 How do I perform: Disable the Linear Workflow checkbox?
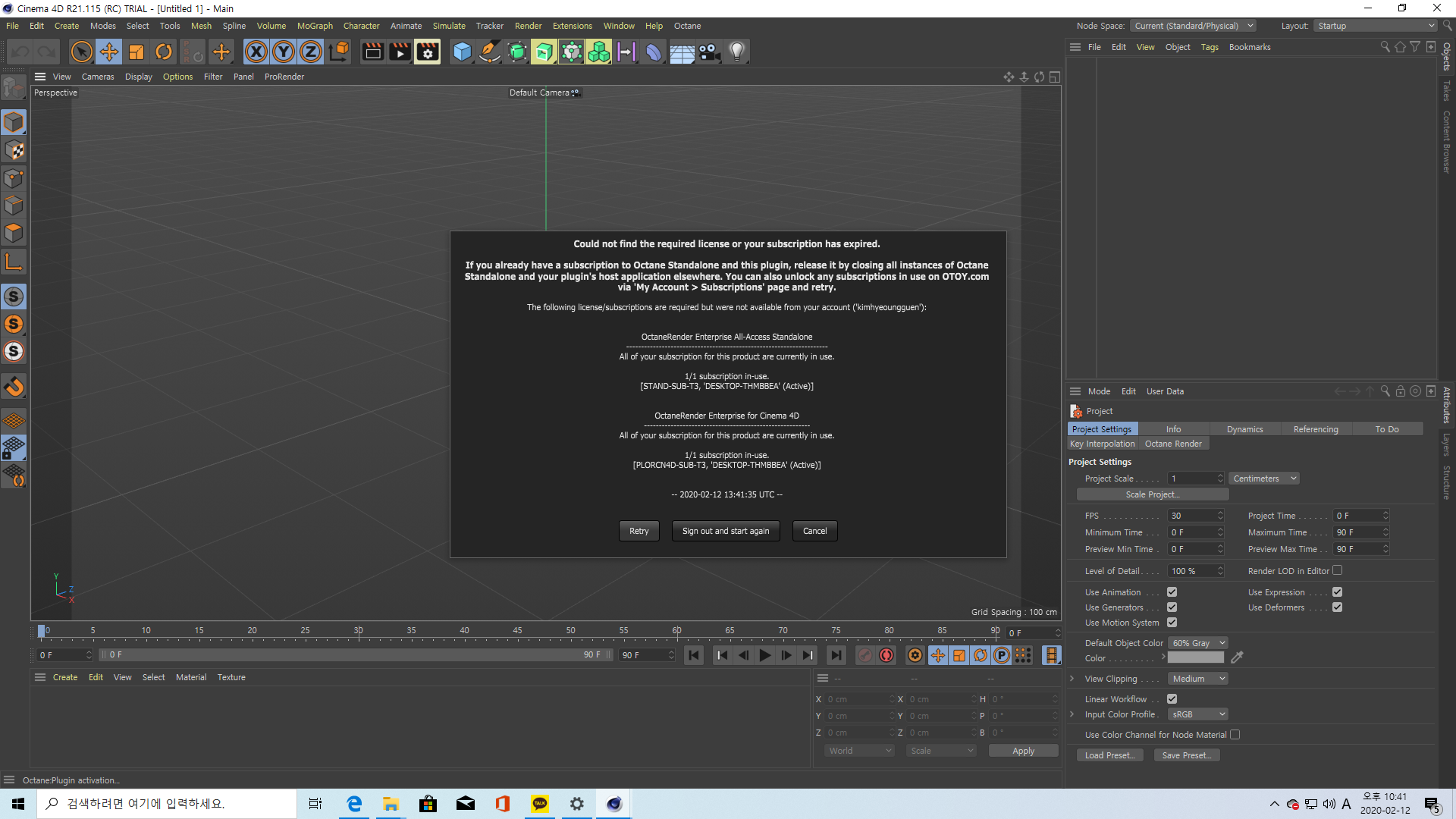pyautogui.click(x=1172, y=699)
